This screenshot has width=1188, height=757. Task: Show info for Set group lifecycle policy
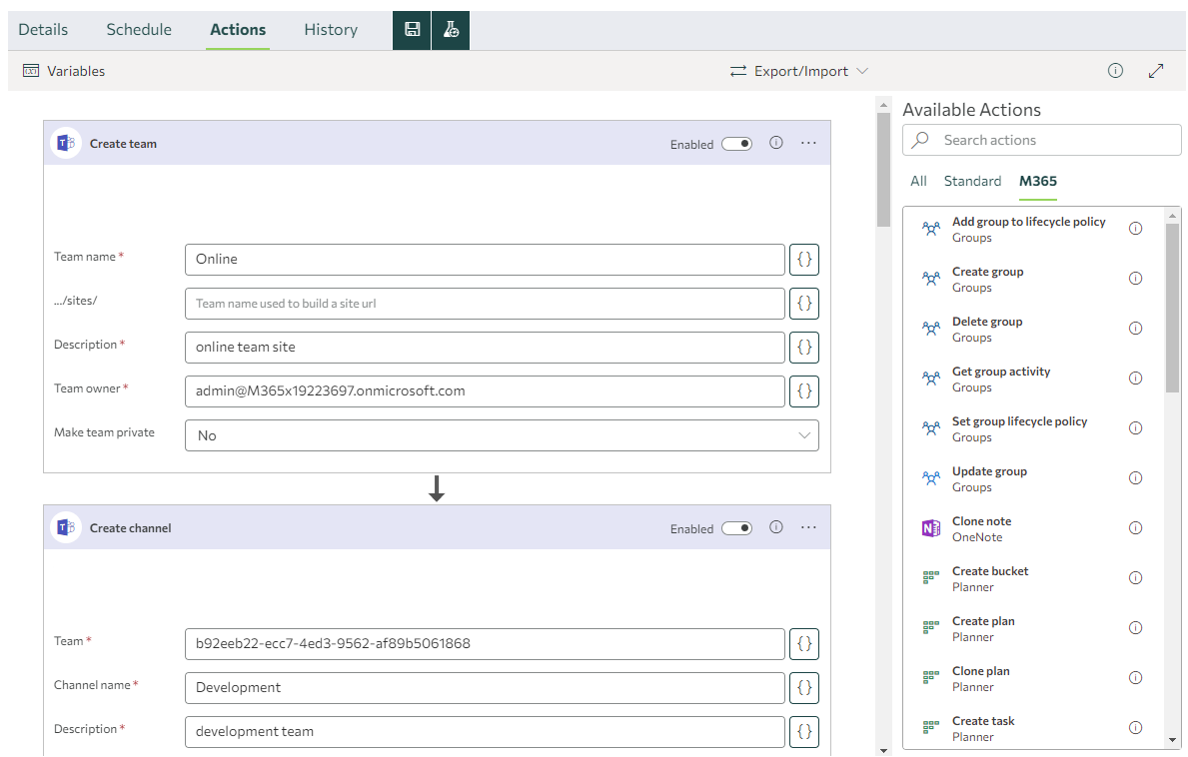pos(1135,428)
